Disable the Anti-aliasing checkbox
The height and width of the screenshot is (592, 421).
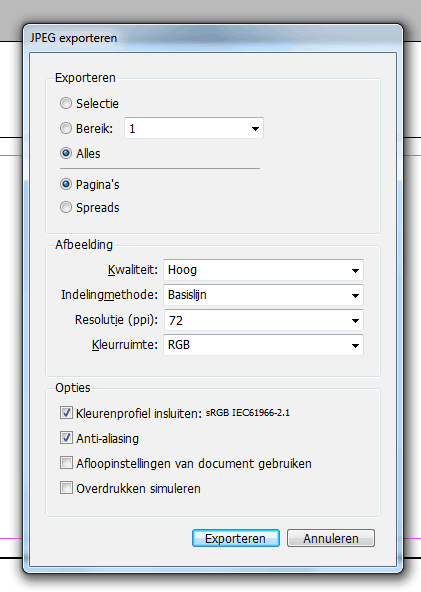[66, 438]
